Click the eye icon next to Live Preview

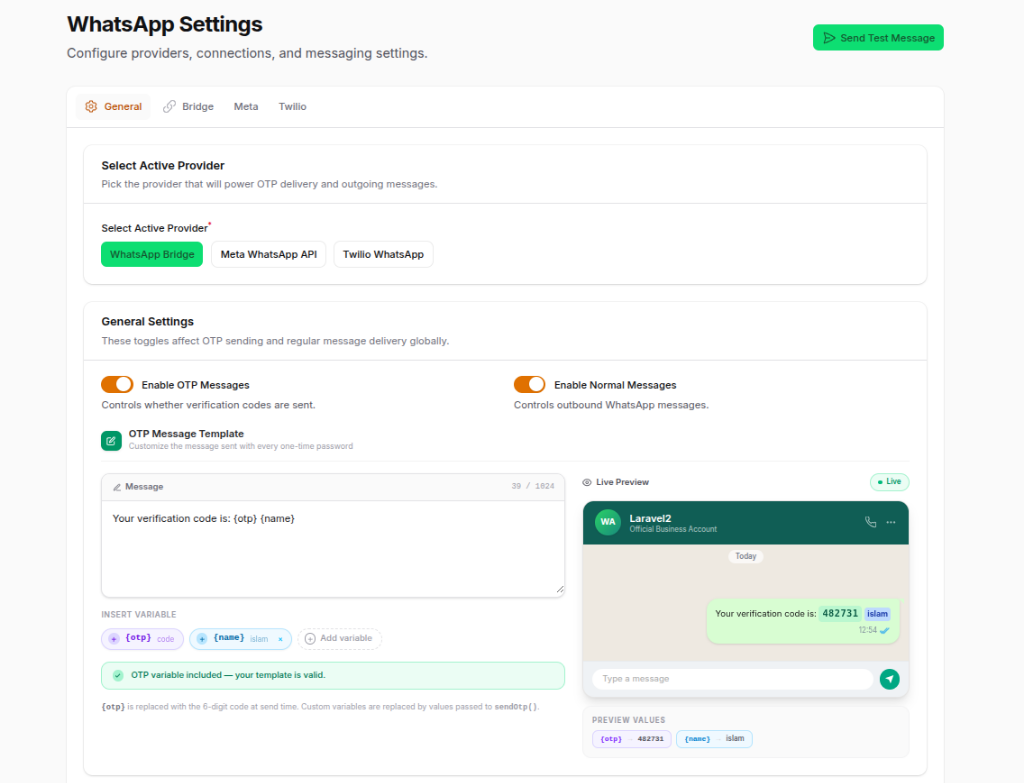(587, 483)
